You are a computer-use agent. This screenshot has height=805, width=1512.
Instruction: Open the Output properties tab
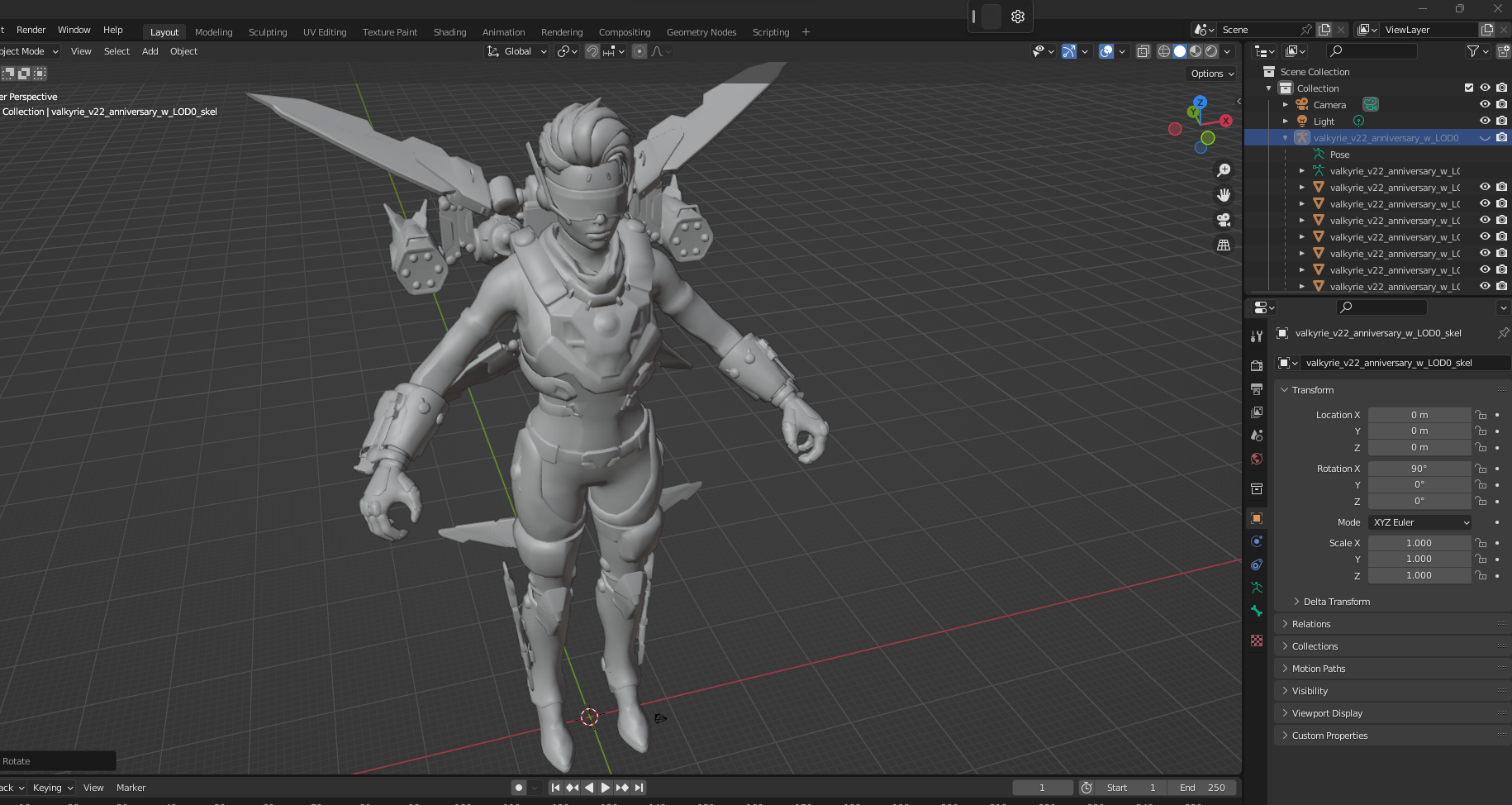(x=1257, y=388)
